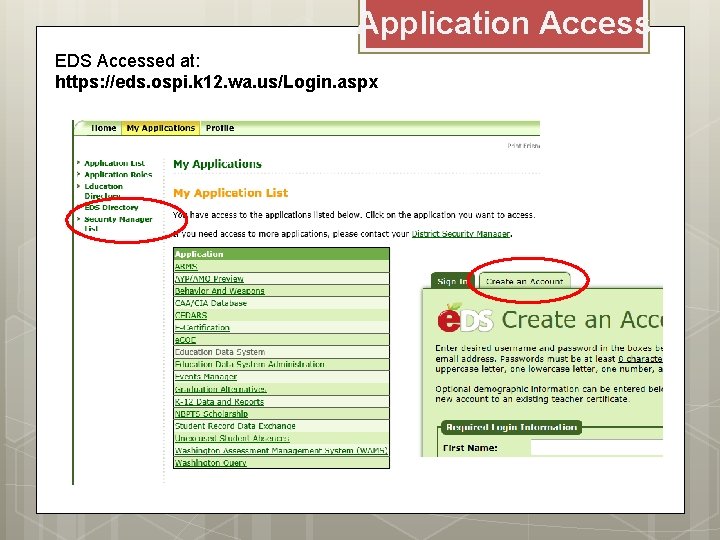Click the Print Friendly link
This screenshot has height=540, width=720.
pos(523,146)
